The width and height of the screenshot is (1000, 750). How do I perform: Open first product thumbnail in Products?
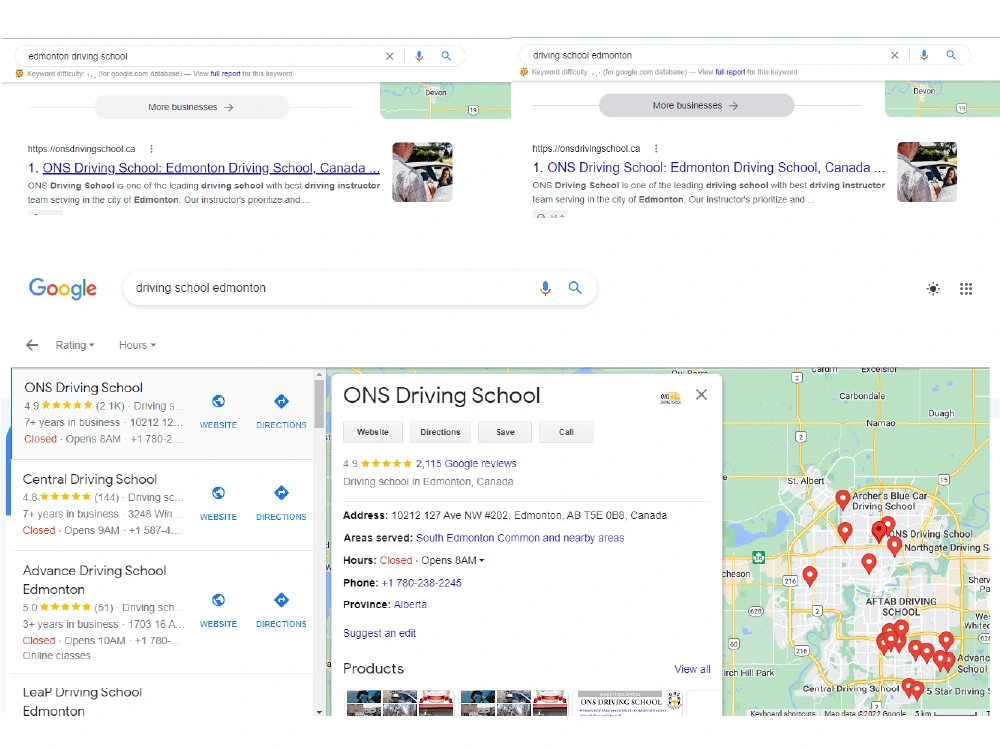point(400,703)
